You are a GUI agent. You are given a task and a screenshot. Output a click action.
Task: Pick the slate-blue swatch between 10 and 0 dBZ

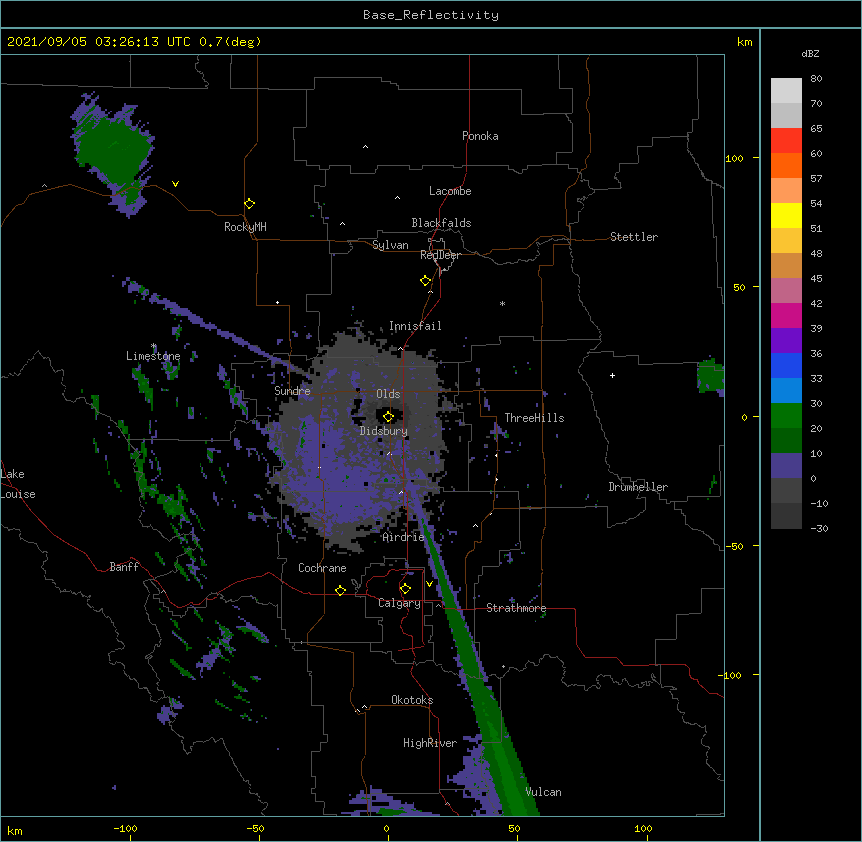click(x=786, y=466)
